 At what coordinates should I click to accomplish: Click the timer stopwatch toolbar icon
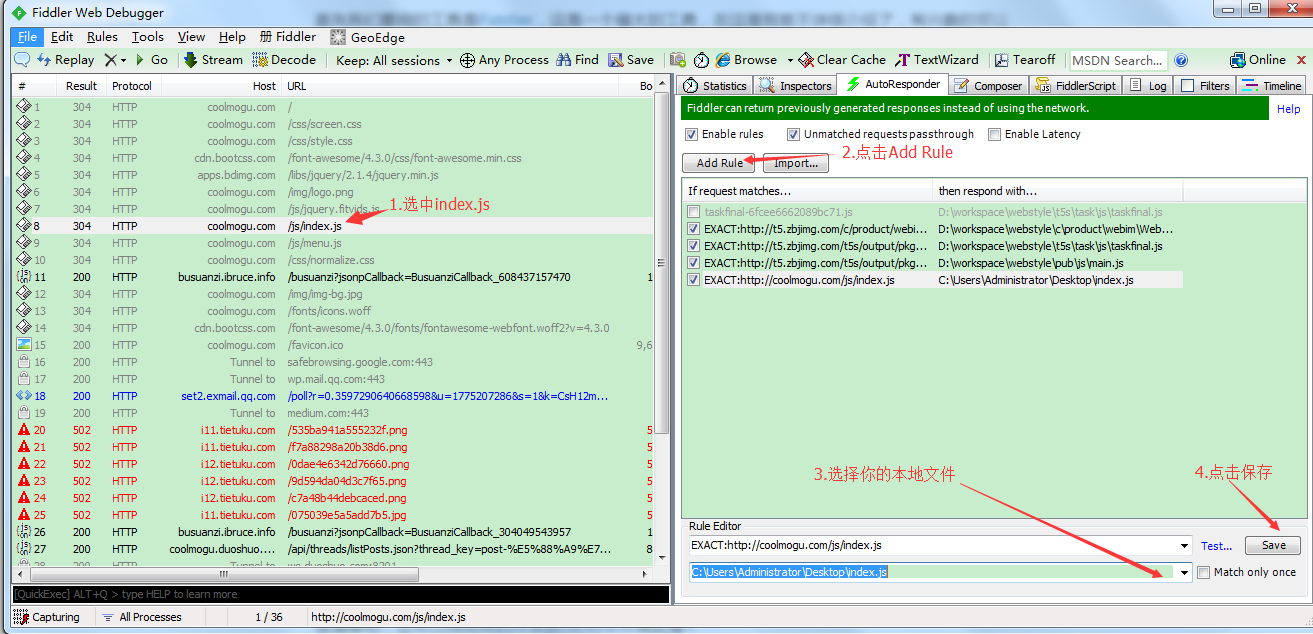(701, 60)
